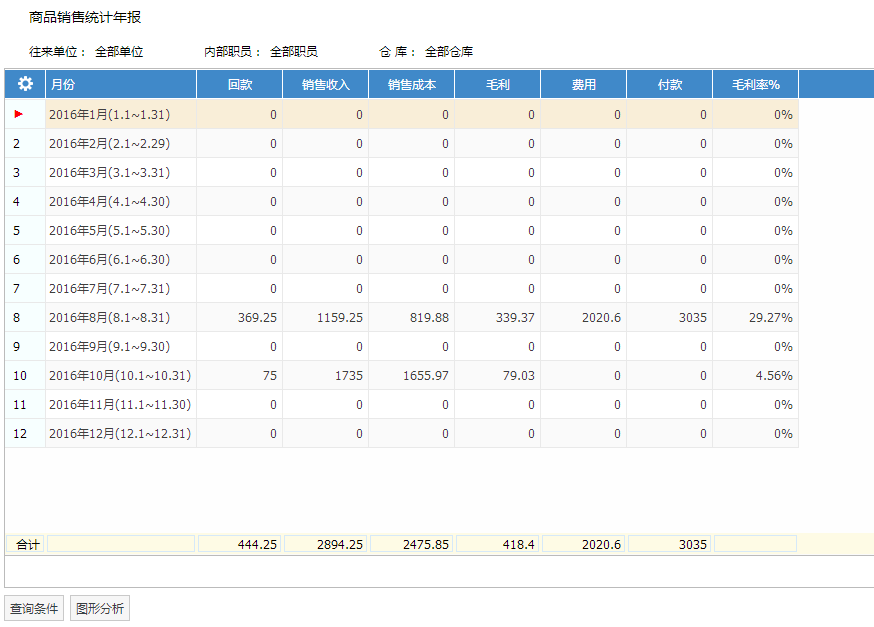
Task: Select row 2016年7月(7.1~7.31)
Action: (402, 288)
